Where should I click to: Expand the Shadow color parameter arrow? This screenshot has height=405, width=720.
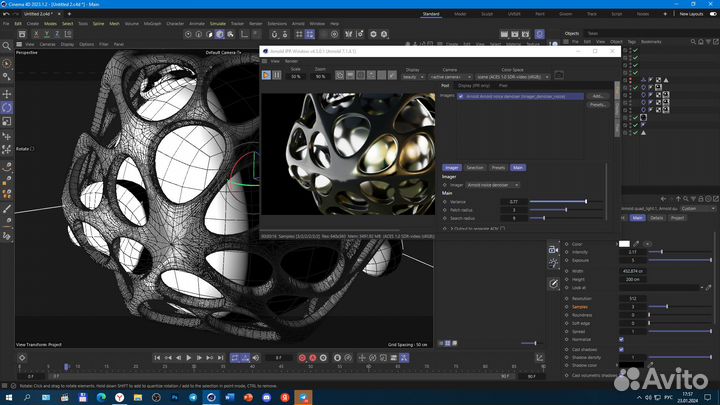tap(617, 365)
